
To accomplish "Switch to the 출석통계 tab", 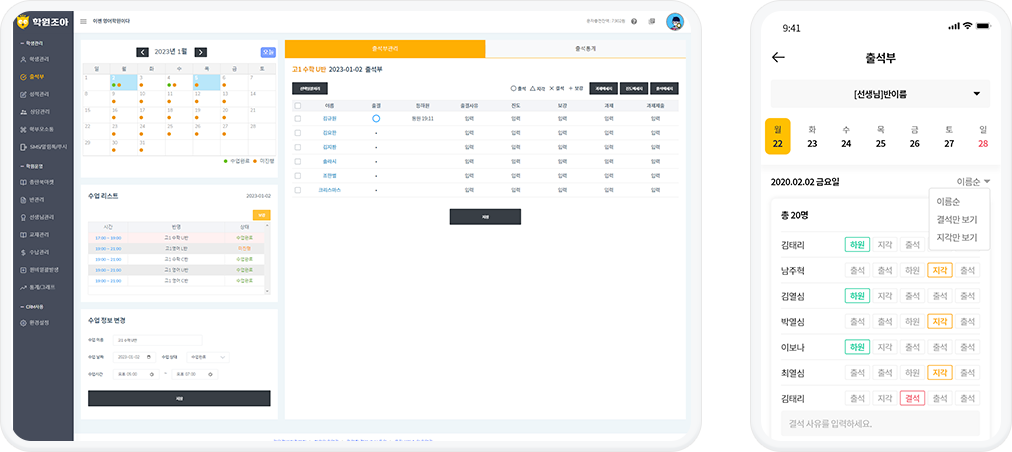I will (585, 48).
